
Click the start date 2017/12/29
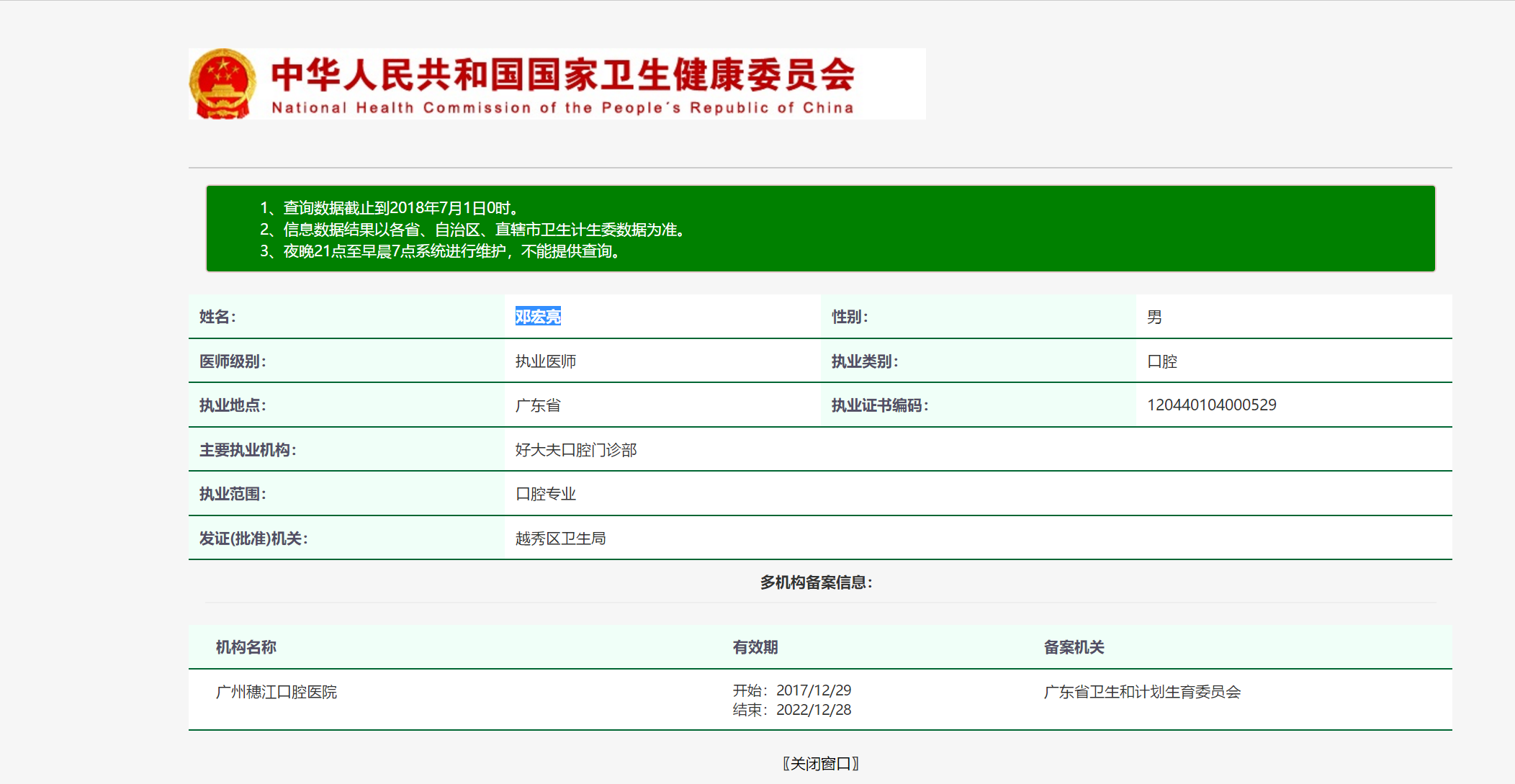[814, 690]
